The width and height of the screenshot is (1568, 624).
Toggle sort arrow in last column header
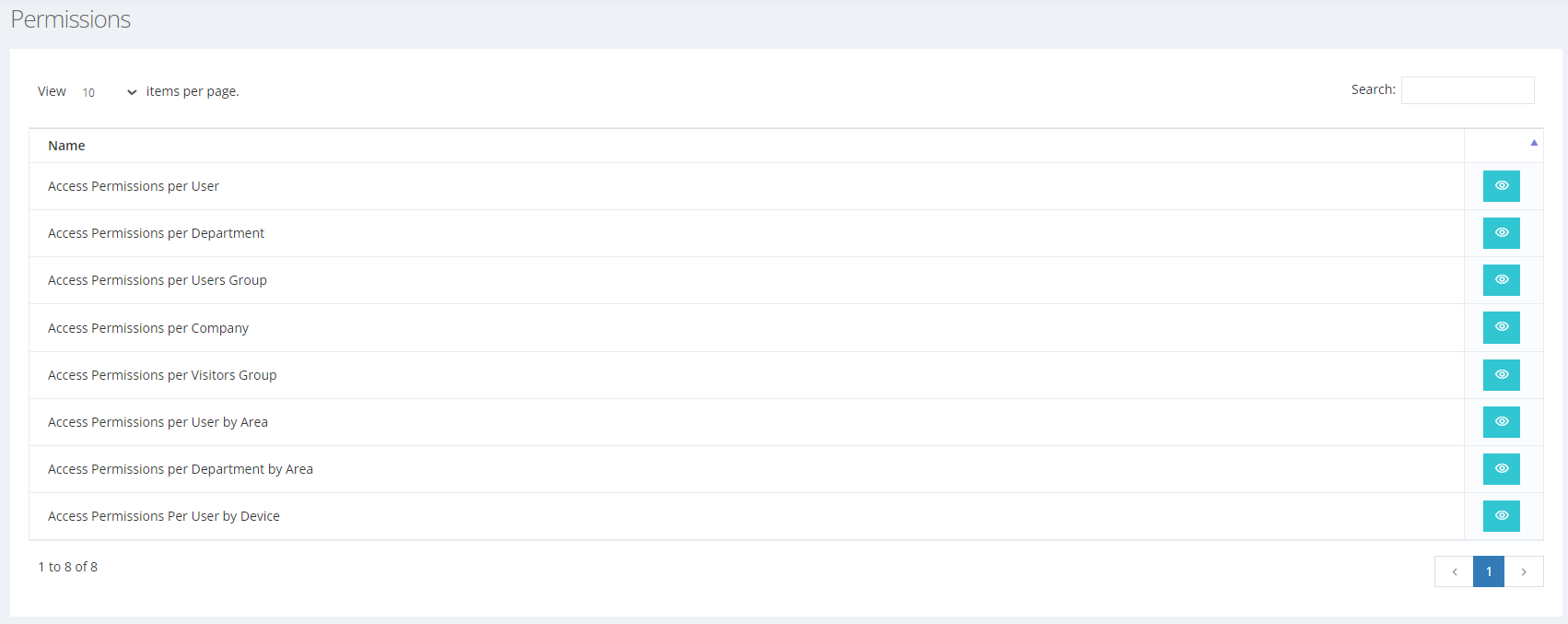pos(1534,143)
